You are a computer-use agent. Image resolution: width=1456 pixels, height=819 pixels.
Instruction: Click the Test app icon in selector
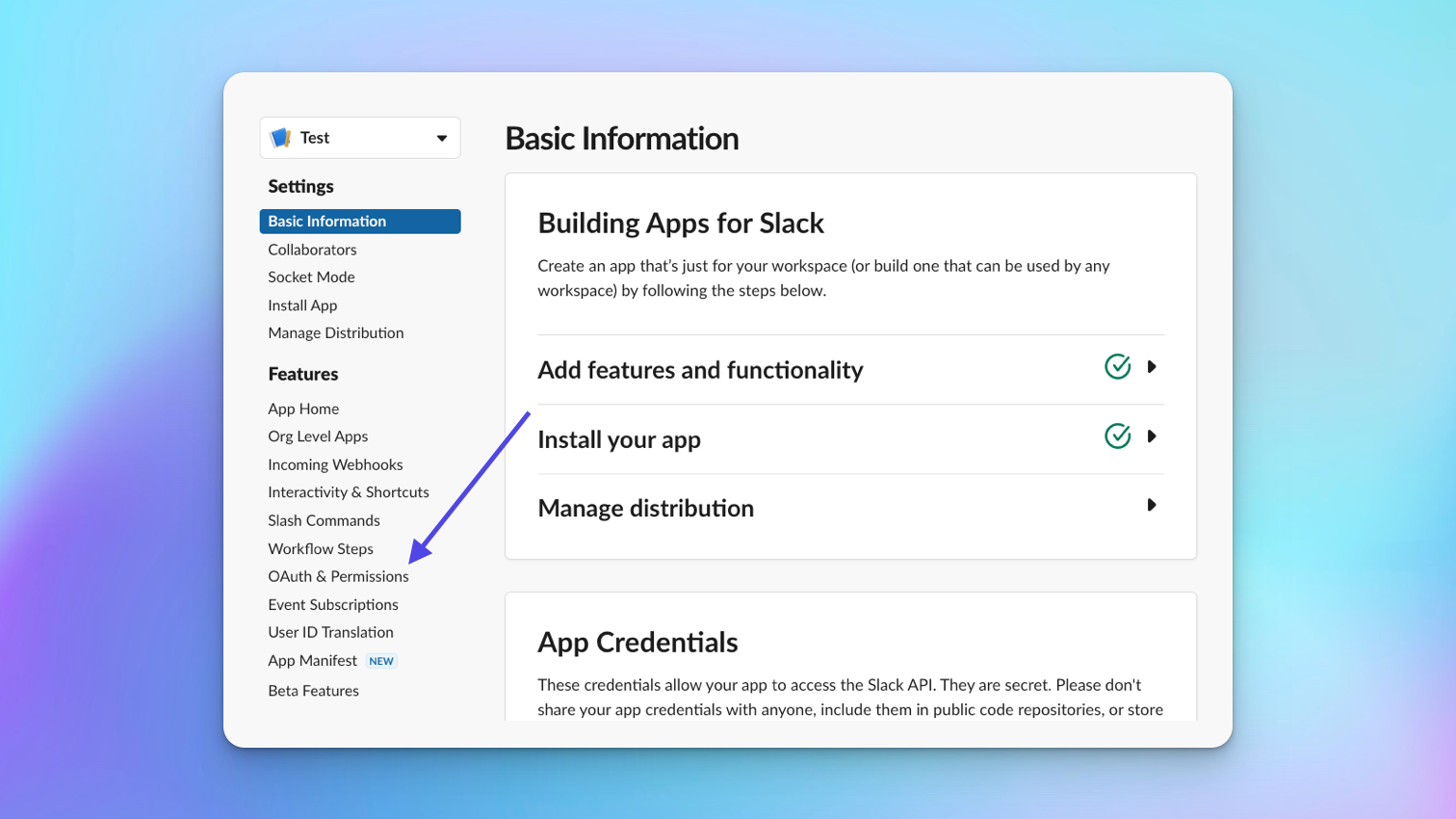pos(281,138)
